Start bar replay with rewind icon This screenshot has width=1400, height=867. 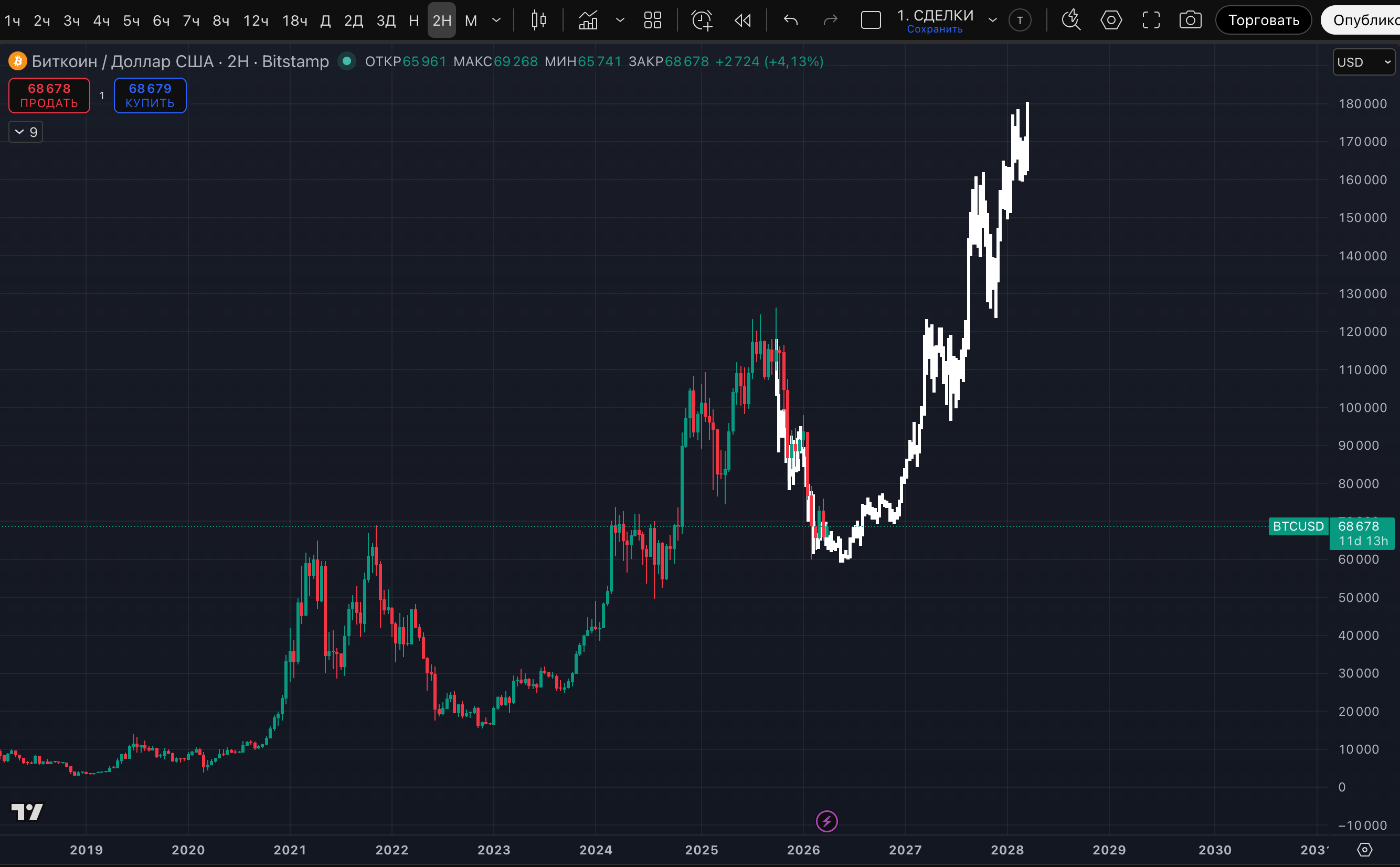click(743, 20)
